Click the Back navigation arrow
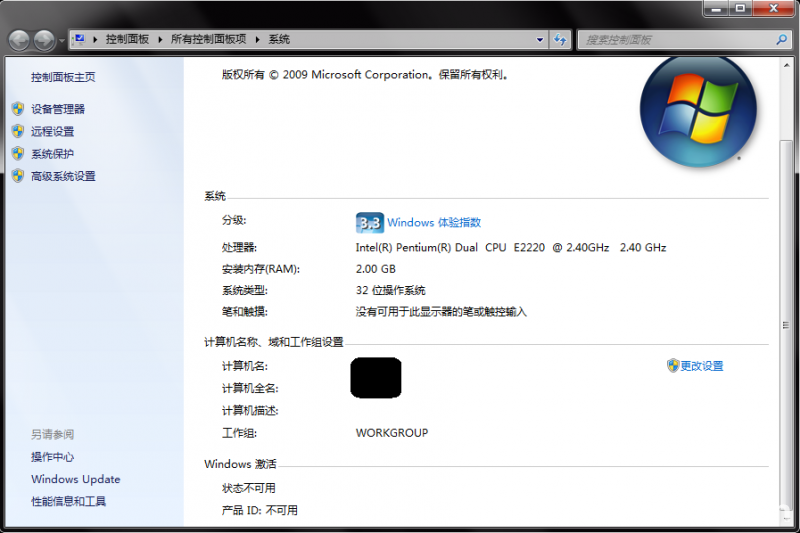The image size is (800, 533). click(19, 40)
